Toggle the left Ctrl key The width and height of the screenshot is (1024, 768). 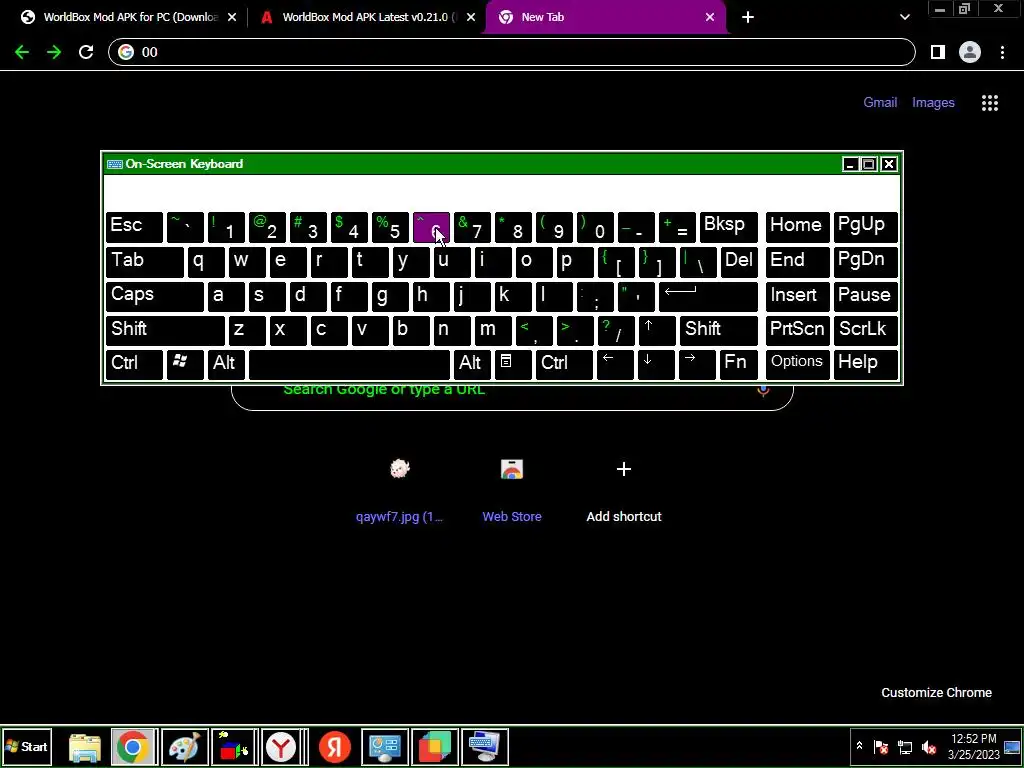(x=134, y=364)
